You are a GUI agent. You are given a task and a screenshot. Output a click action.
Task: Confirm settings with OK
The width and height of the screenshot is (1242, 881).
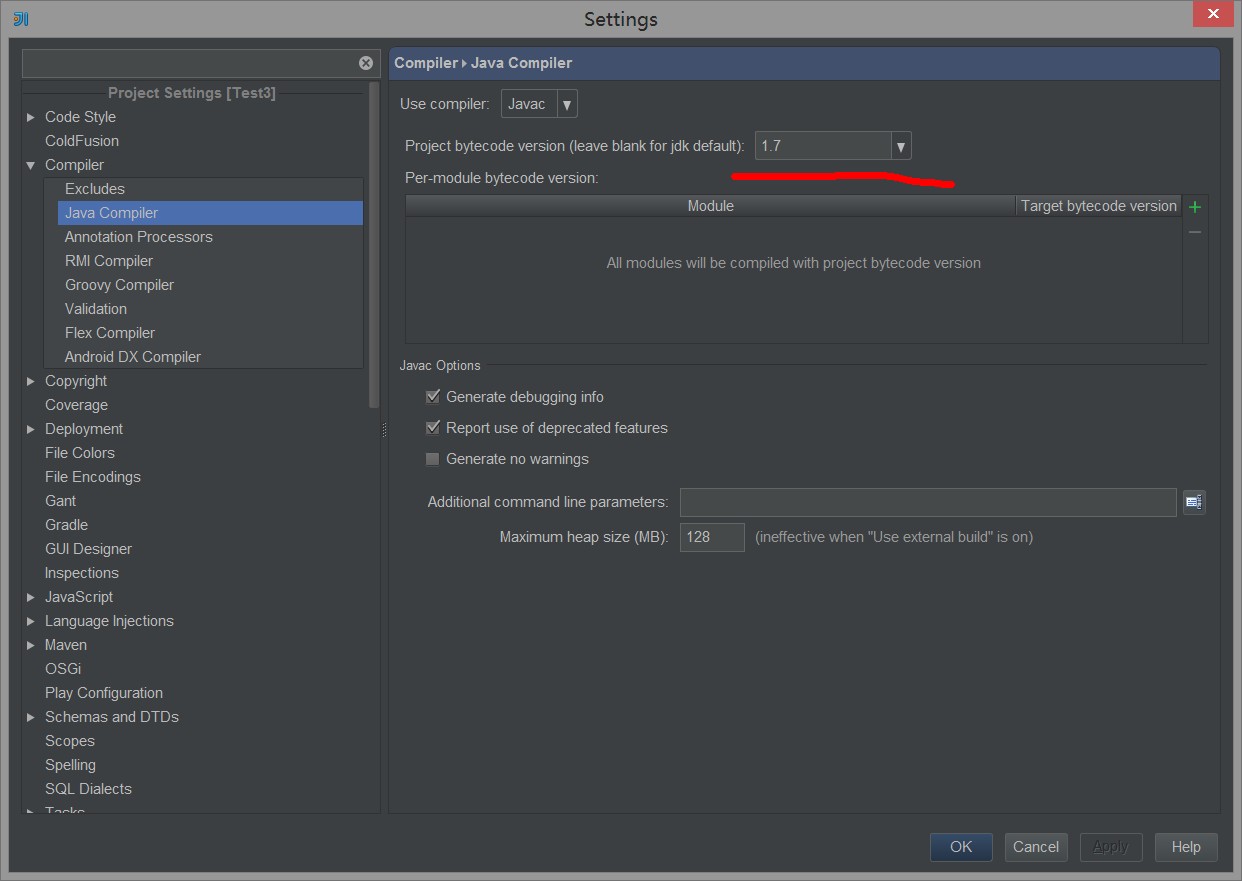960,847
